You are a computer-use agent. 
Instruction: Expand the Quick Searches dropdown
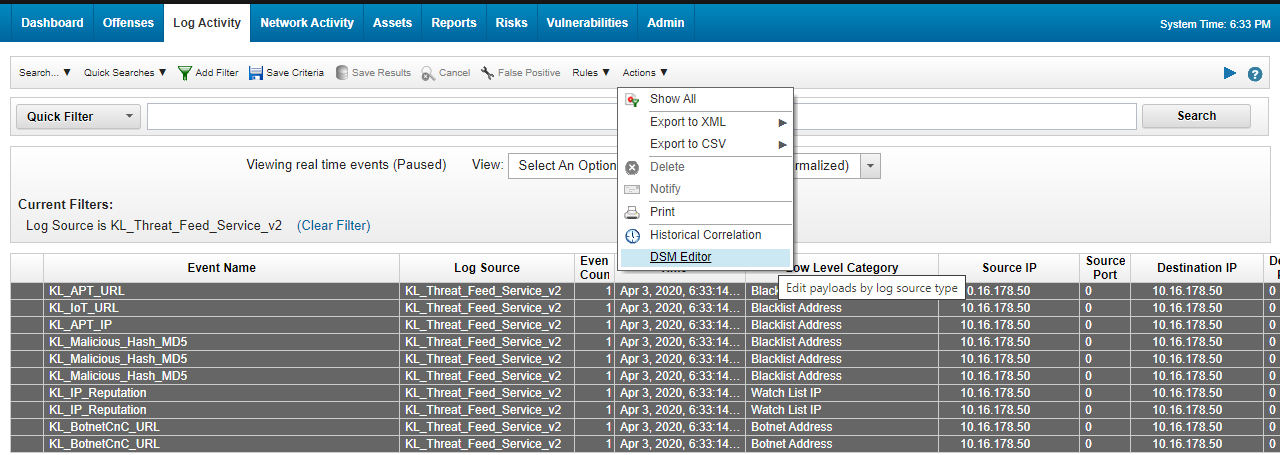click(125, 73)
